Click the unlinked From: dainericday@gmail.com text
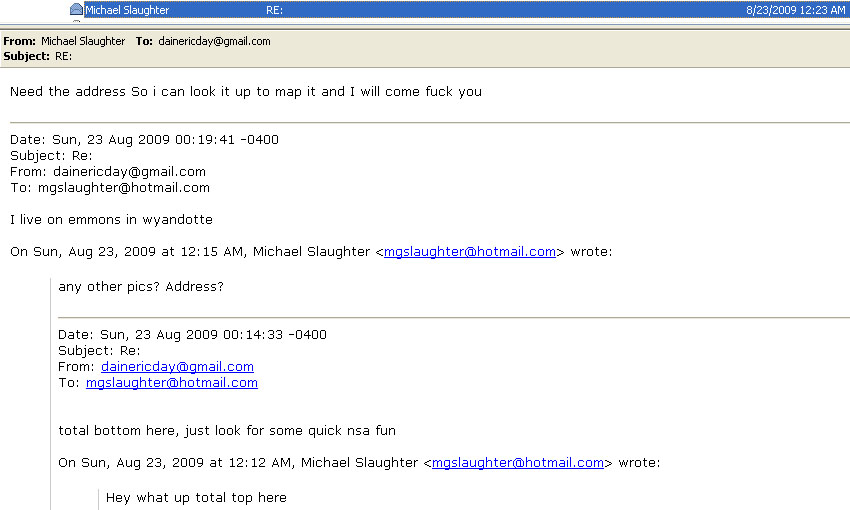This screenshot has width=850, height=510. point(108,172)
